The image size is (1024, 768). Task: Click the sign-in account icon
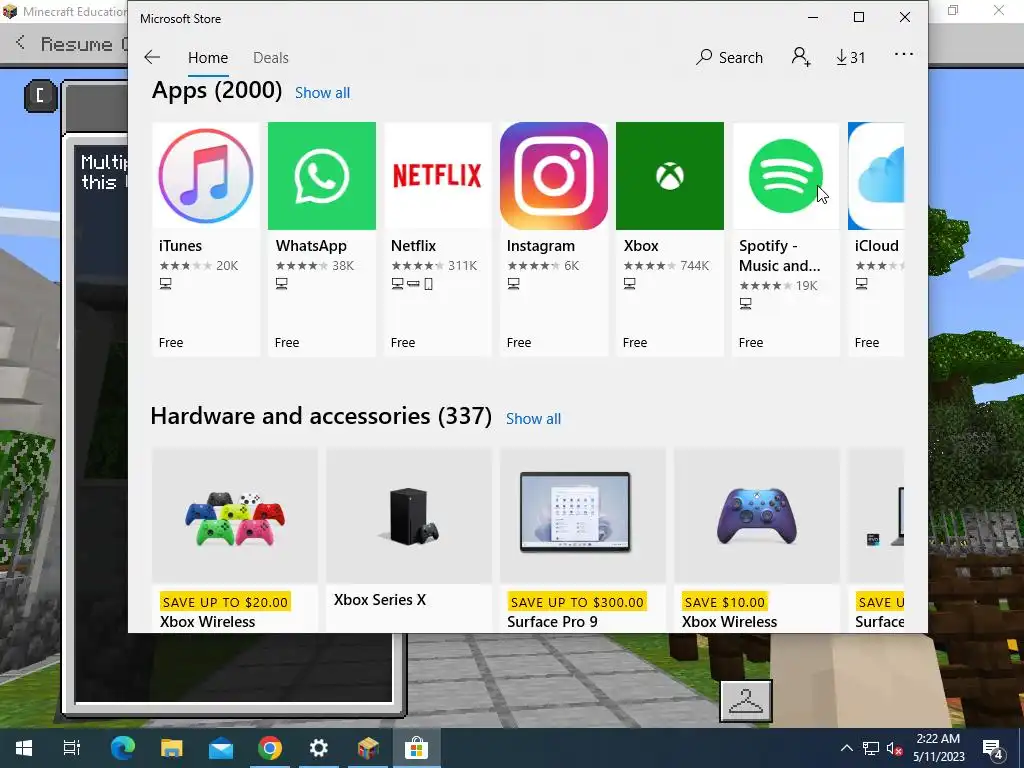click(801, 57)
